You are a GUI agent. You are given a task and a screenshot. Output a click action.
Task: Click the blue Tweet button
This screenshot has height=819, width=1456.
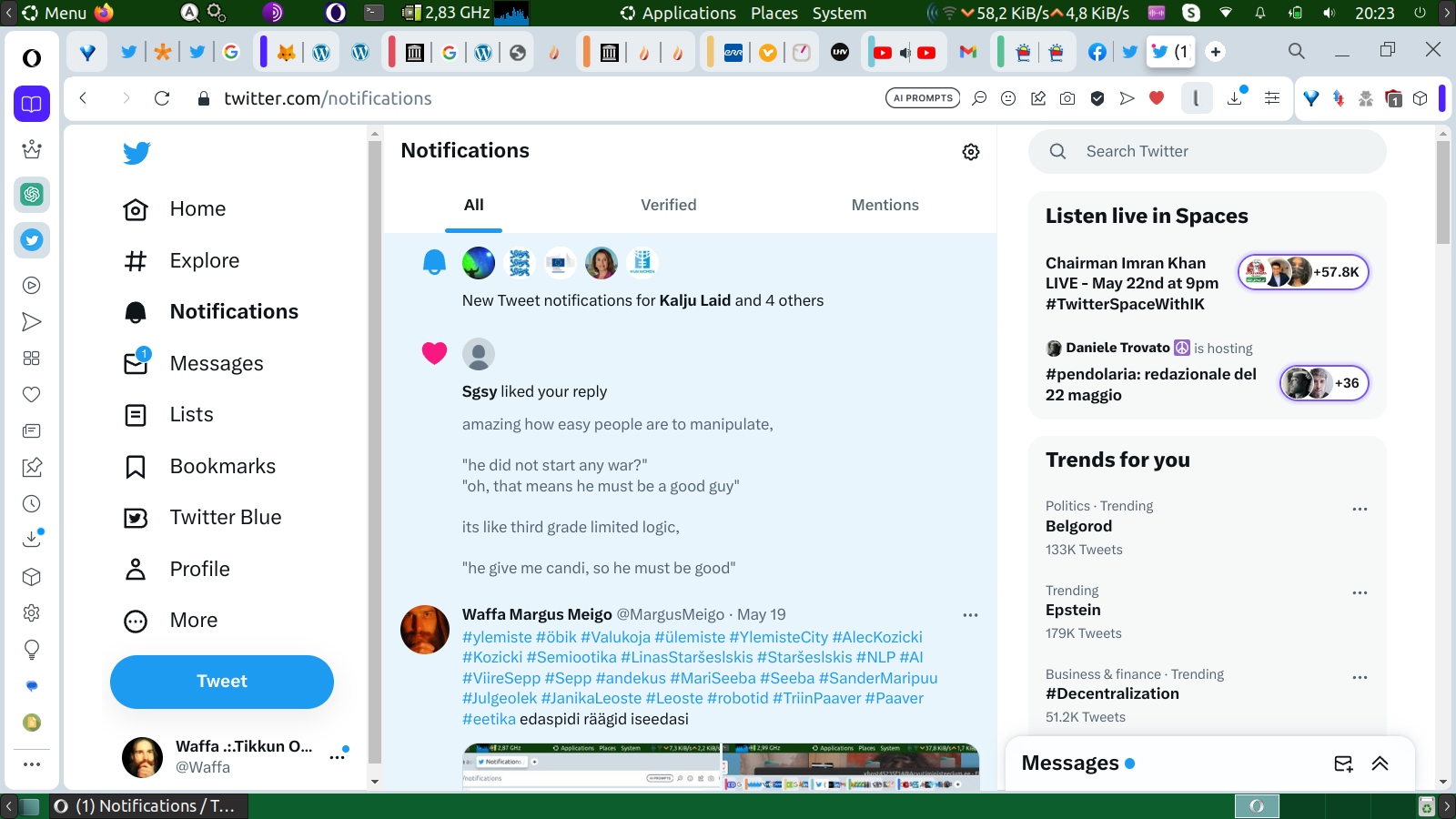[222, 682]
